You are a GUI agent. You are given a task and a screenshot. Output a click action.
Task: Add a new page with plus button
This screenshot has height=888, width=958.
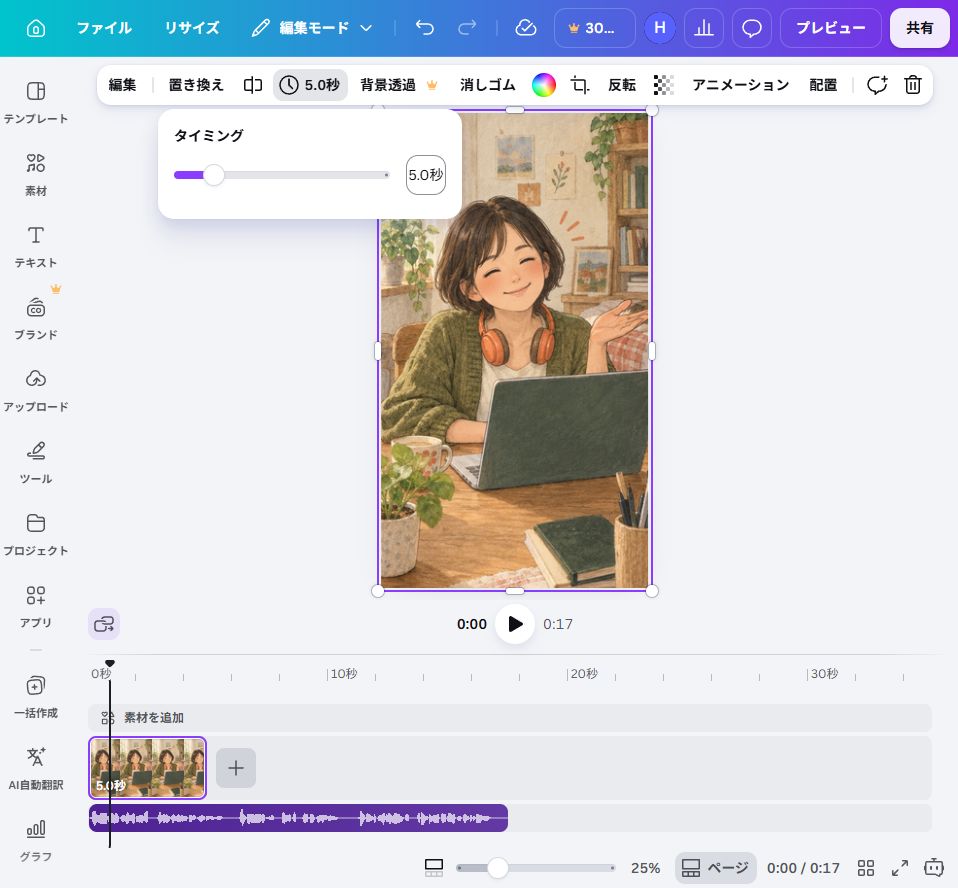(x=236, y=768)
